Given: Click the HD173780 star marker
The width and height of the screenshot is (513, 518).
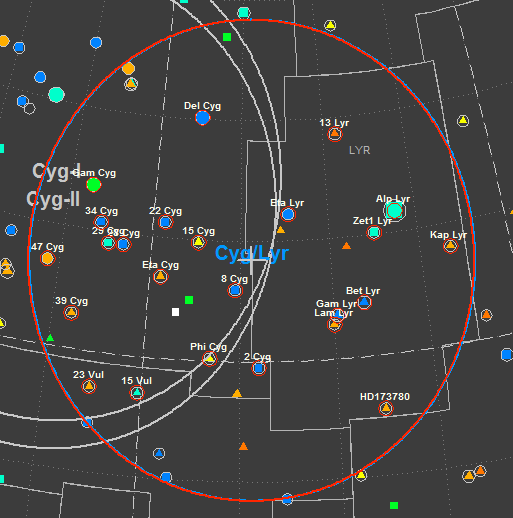Looking at the screenshot, I should [386, 408].
